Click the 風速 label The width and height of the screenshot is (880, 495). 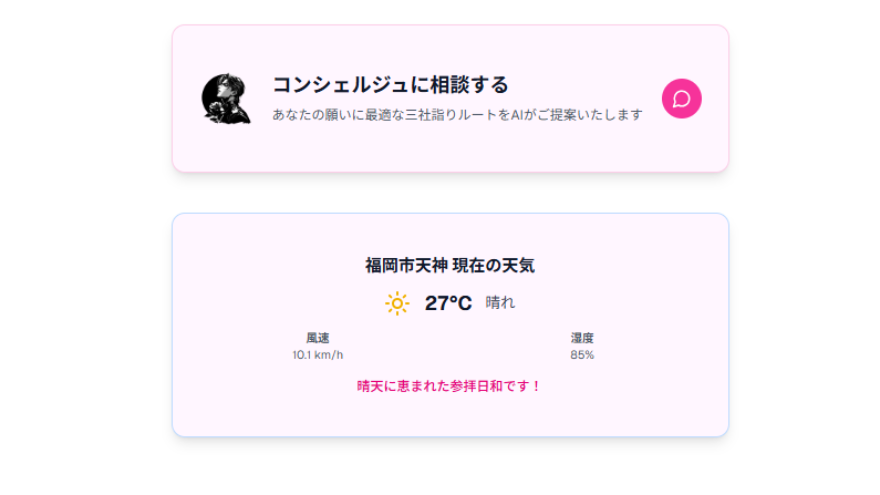click(318, 338)
